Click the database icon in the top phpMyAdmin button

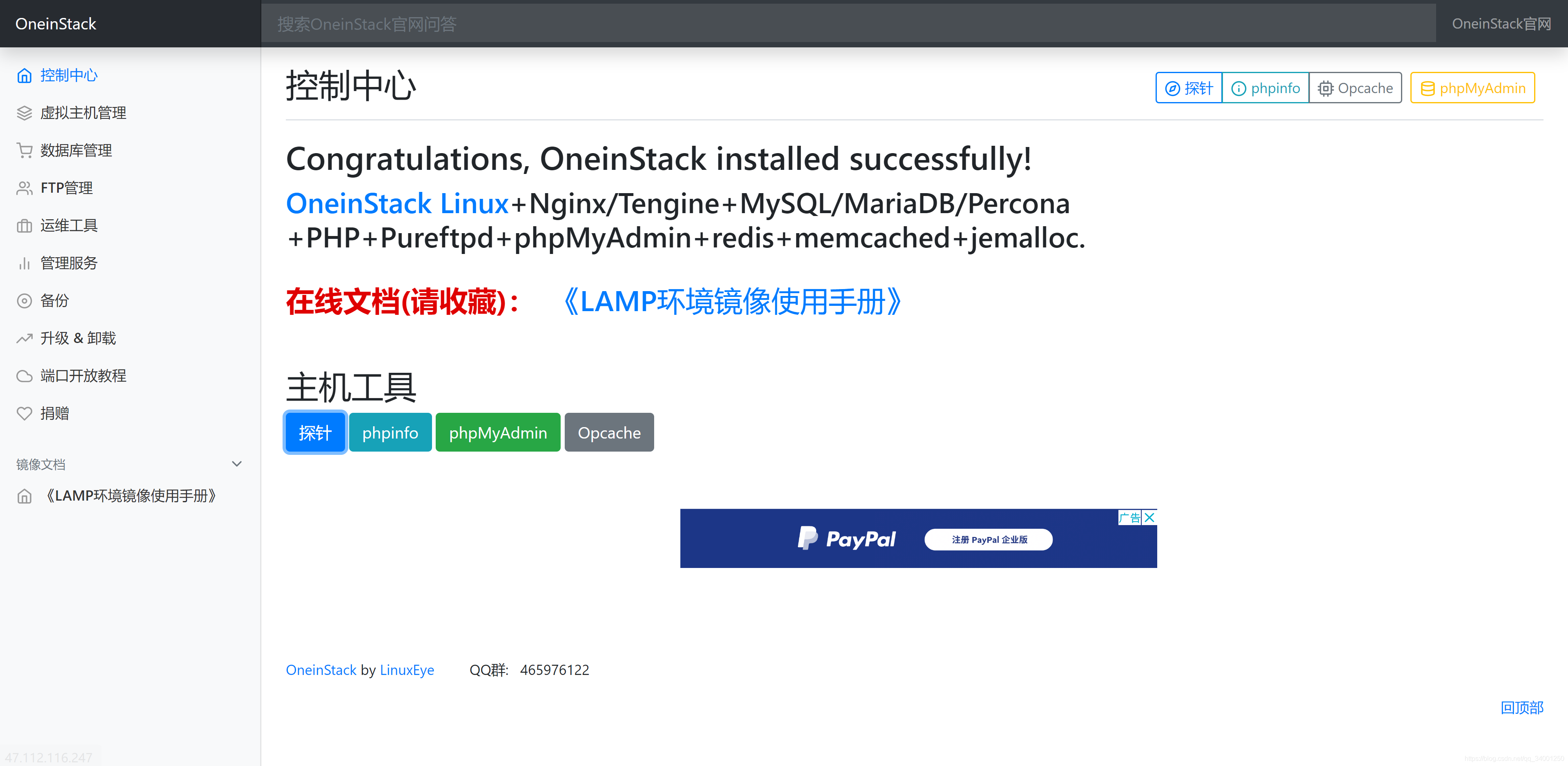pos(1428,89)
